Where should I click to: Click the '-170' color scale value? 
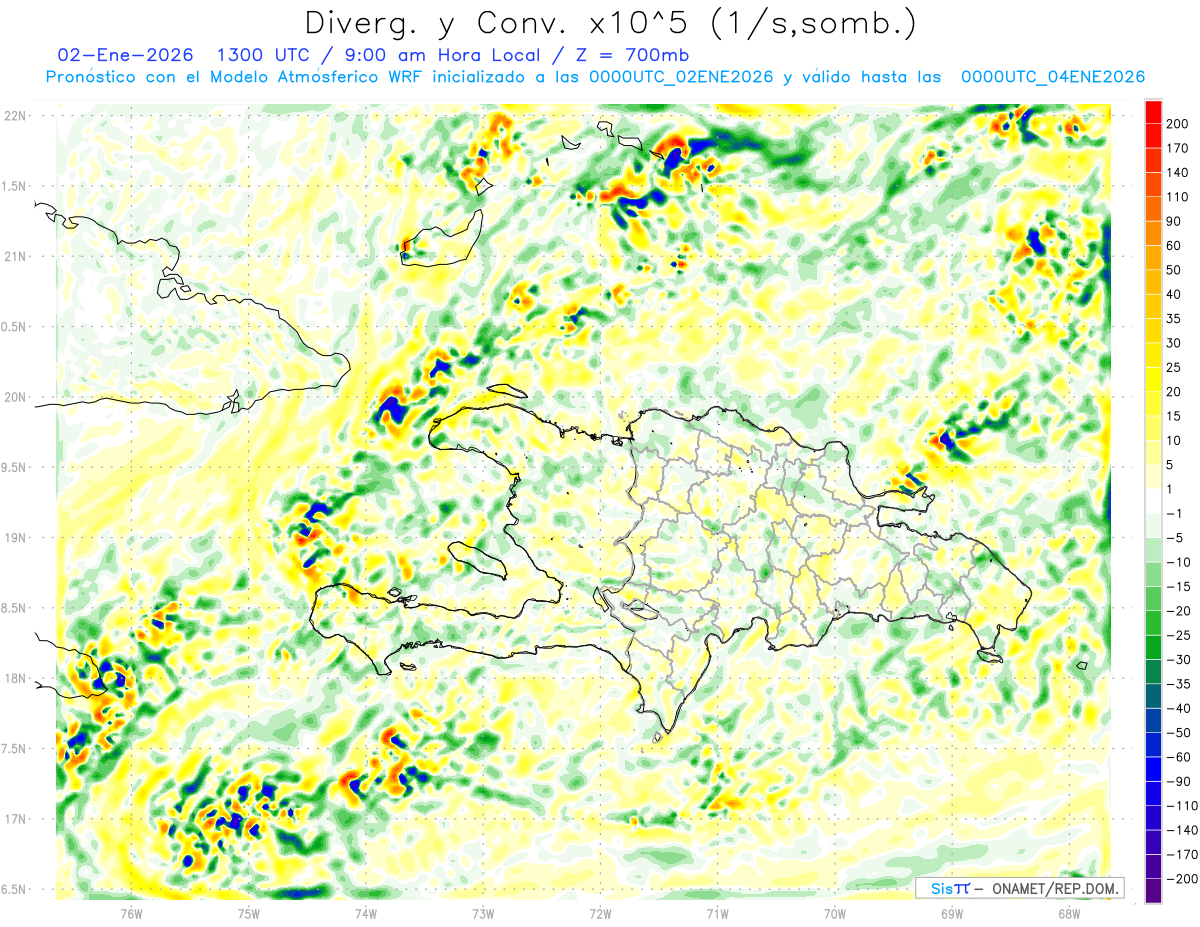(x=1182, y=855)
